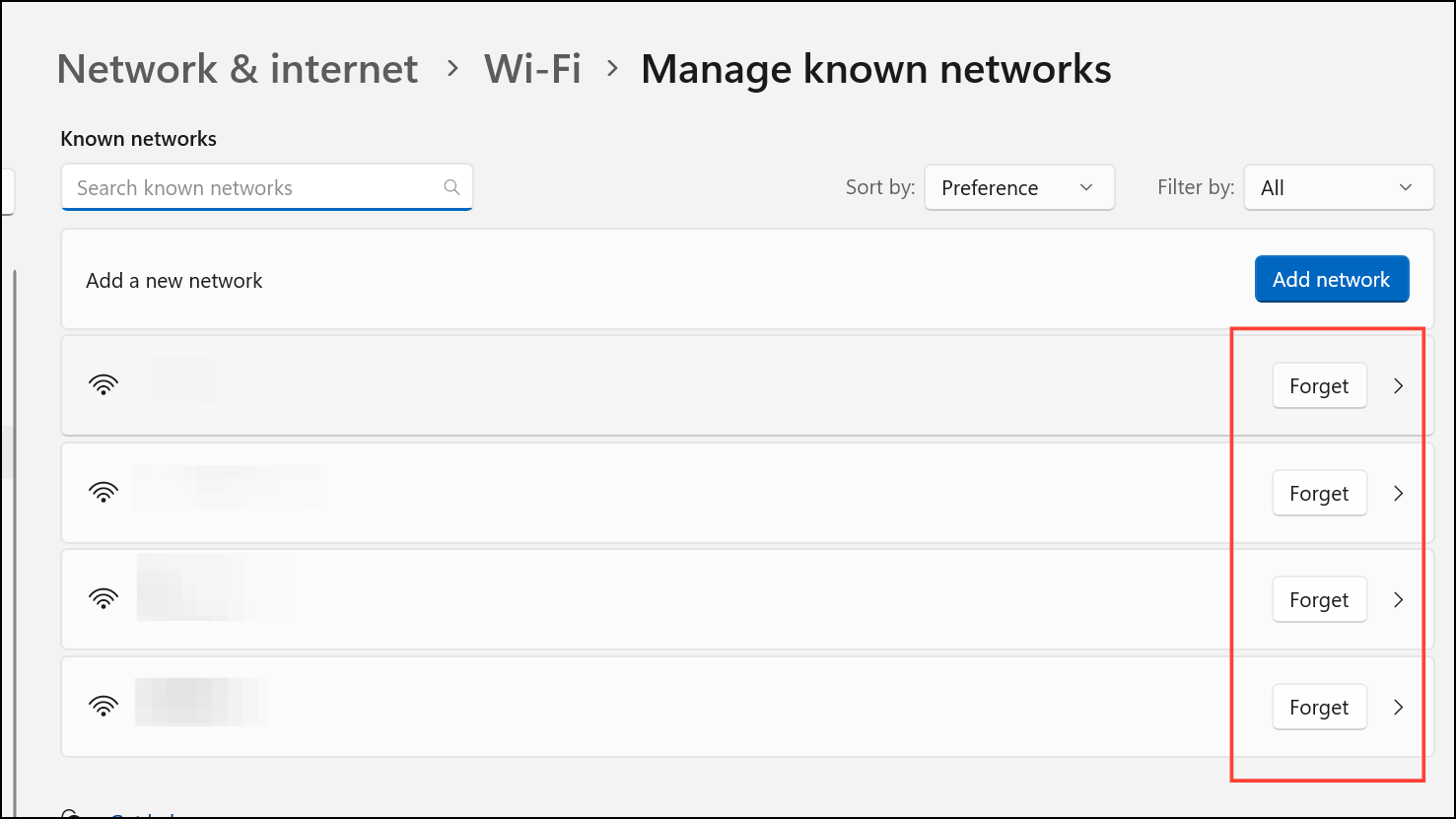The height and width of the screenshot is (819, 1456).
Task: Click the Wi-Fi icon of first known network
Action: click(104, 385)
